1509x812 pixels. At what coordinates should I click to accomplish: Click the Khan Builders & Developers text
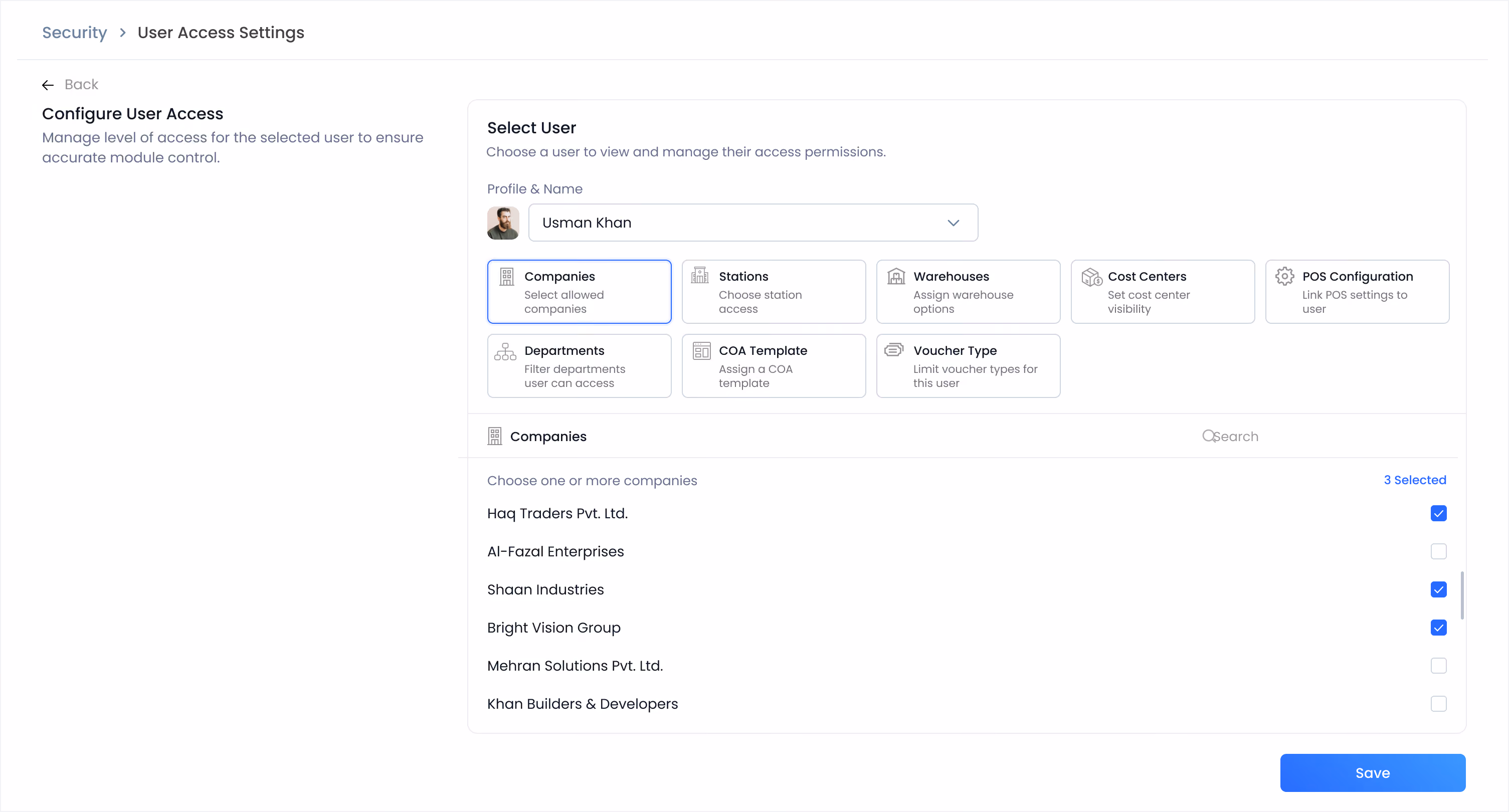click(x=582, y=704)
